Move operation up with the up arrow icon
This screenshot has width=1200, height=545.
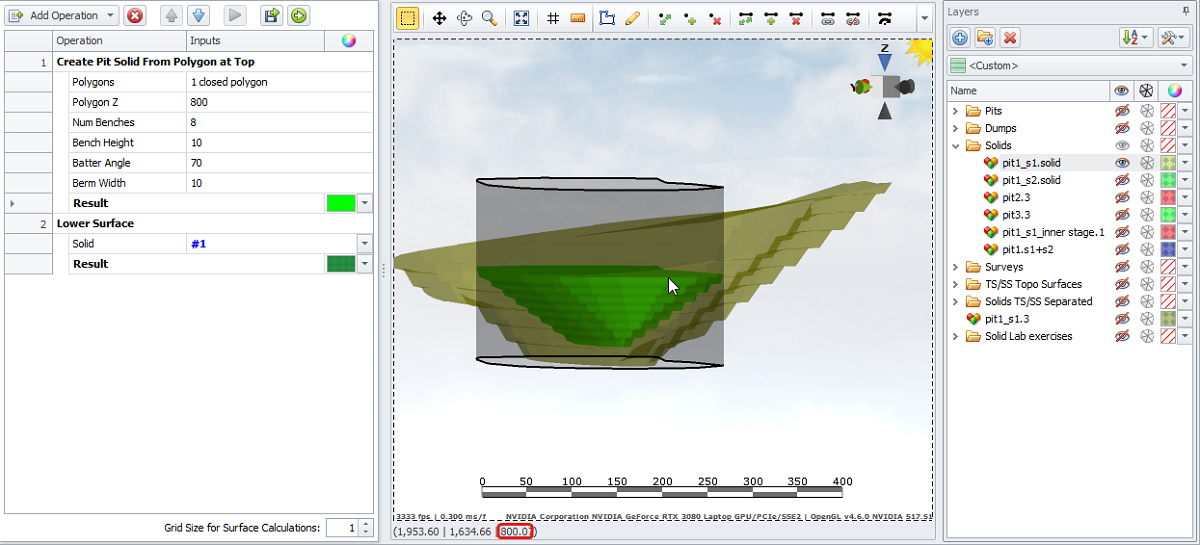pyautogui.click(x=172, y=16)
